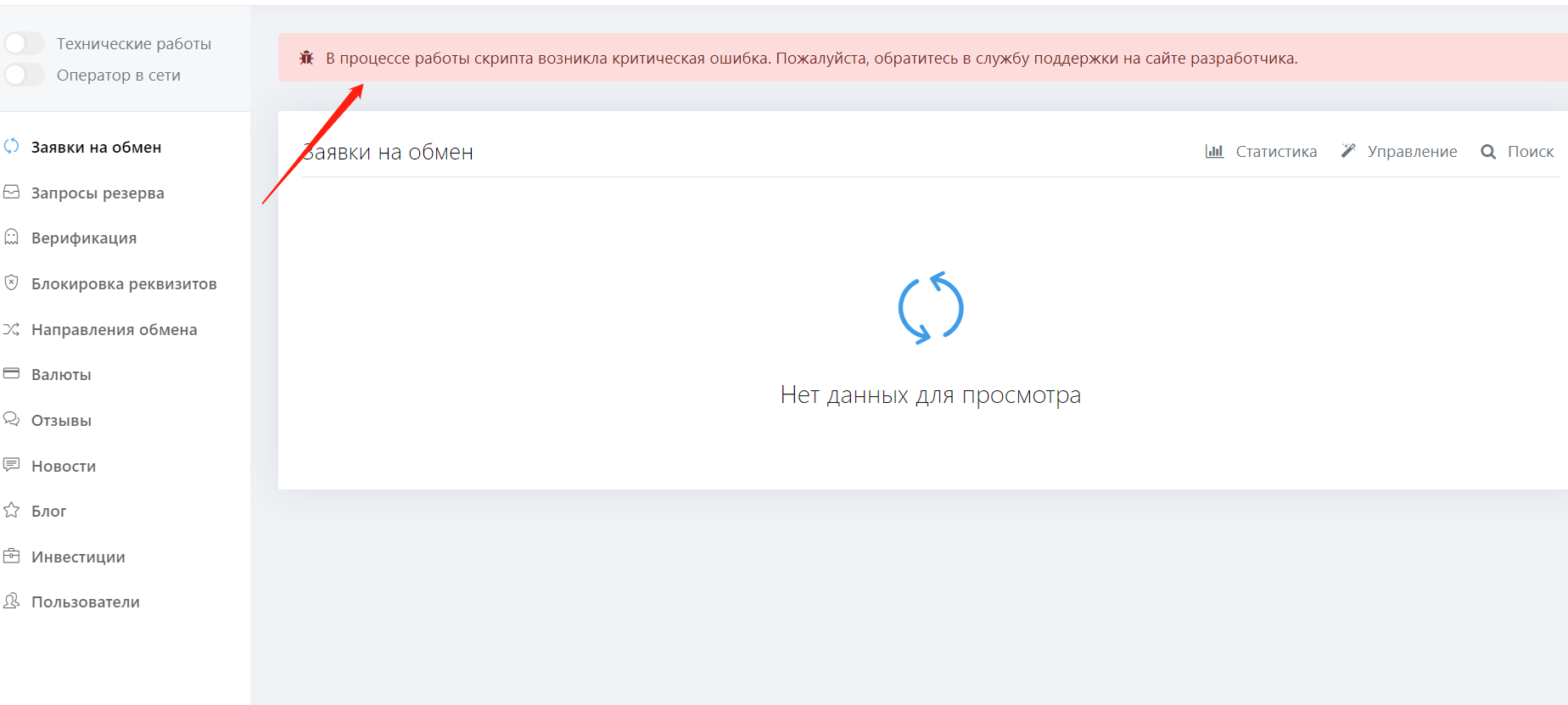Go to the Верификация section
Image resolution: width=1568 pixels, height=705 pixels.
click(84, 238)
